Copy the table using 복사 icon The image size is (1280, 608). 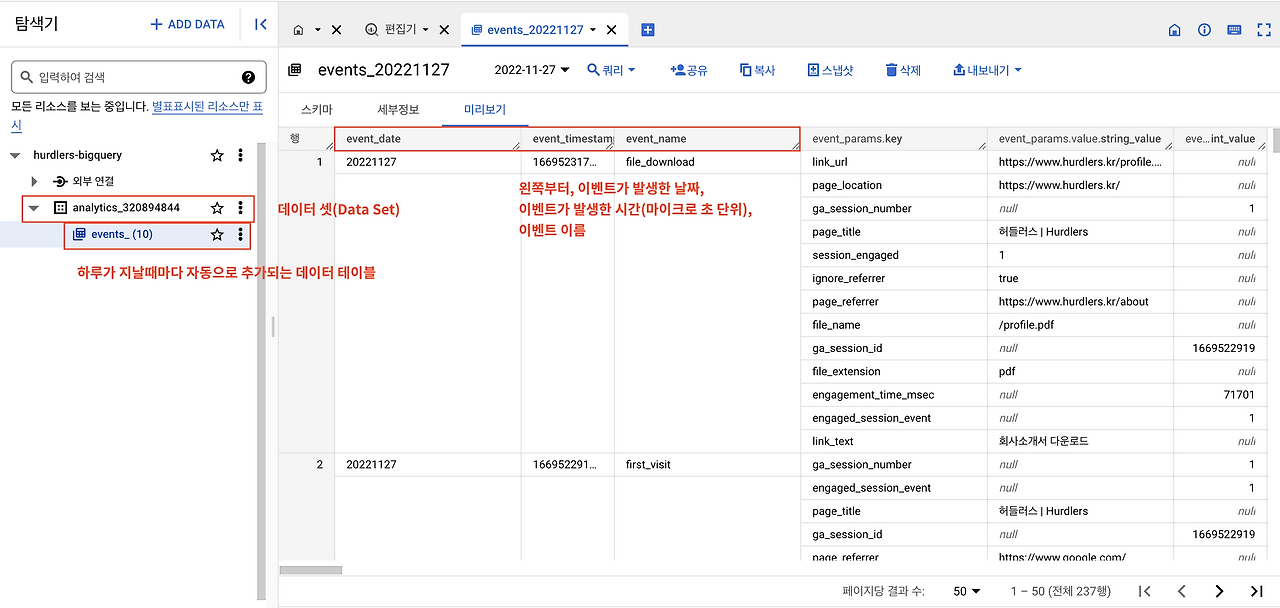tap(756, 69)
